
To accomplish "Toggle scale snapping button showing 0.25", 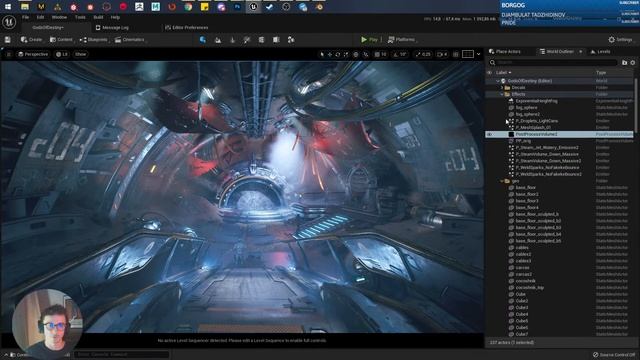I will pyautogui.click(x=423, y=54).
